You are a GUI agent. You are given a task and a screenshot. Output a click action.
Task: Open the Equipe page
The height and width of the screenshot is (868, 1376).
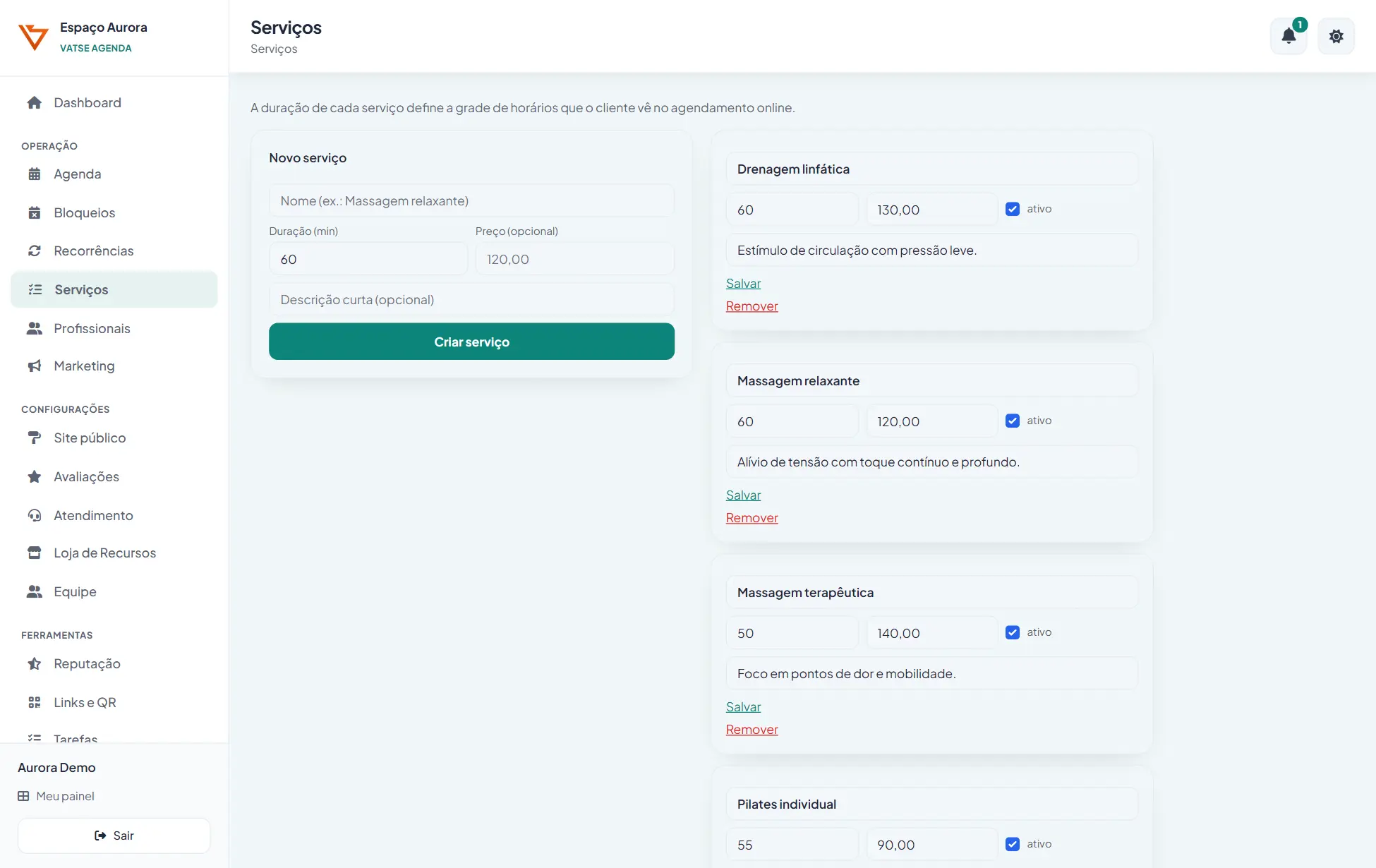click(114, 592)
